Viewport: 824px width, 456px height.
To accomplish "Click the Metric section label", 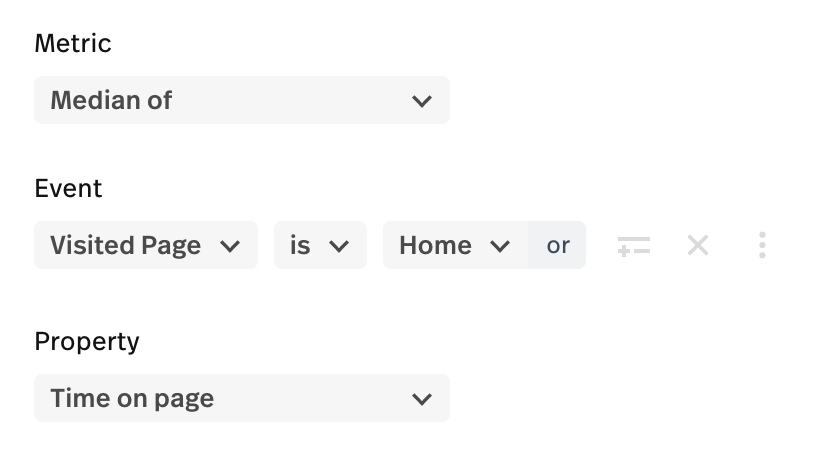I will click(x=73, y=43).
